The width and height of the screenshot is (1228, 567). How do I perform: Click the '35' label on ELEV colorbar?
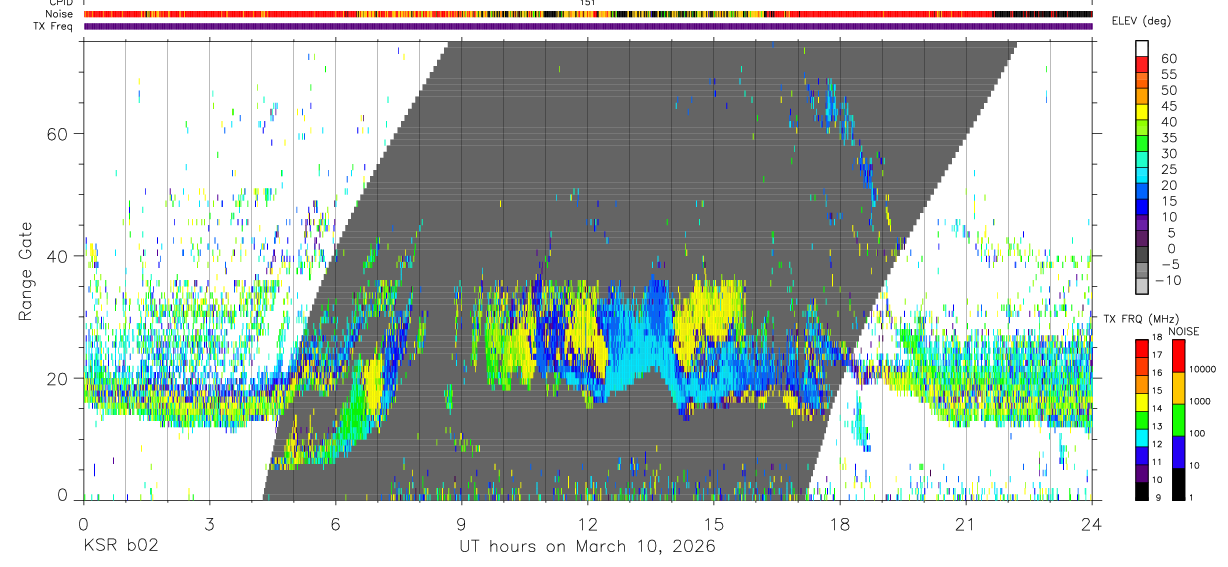(x=1168, y=138)
